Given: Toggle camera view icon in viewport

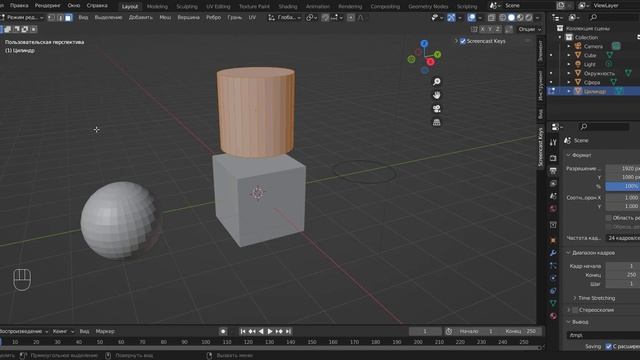Looking at the screenshot, I should 436,109.
